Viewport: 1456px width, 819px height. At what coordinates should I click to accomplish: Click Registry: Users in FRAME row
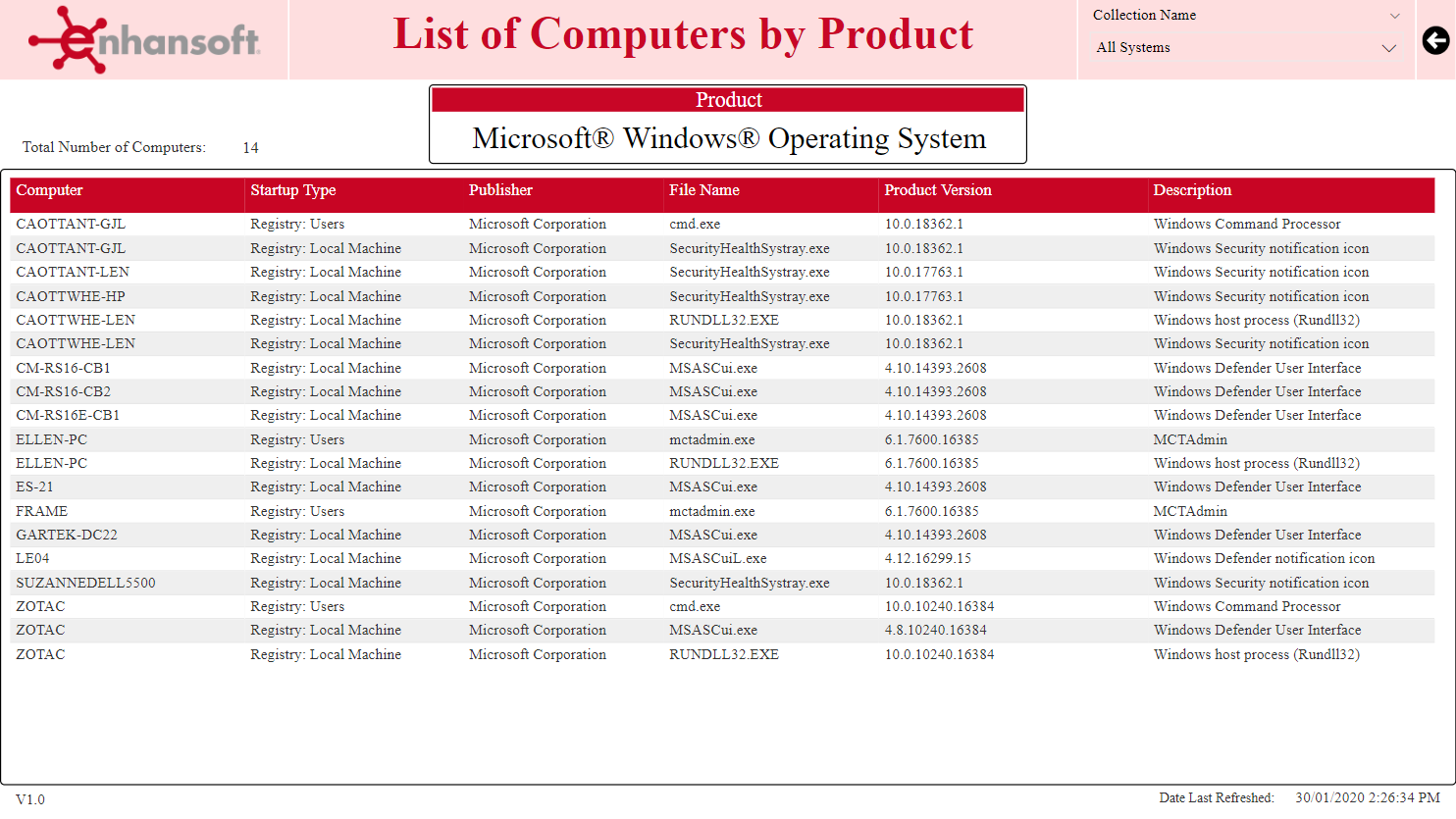point(297,511)
